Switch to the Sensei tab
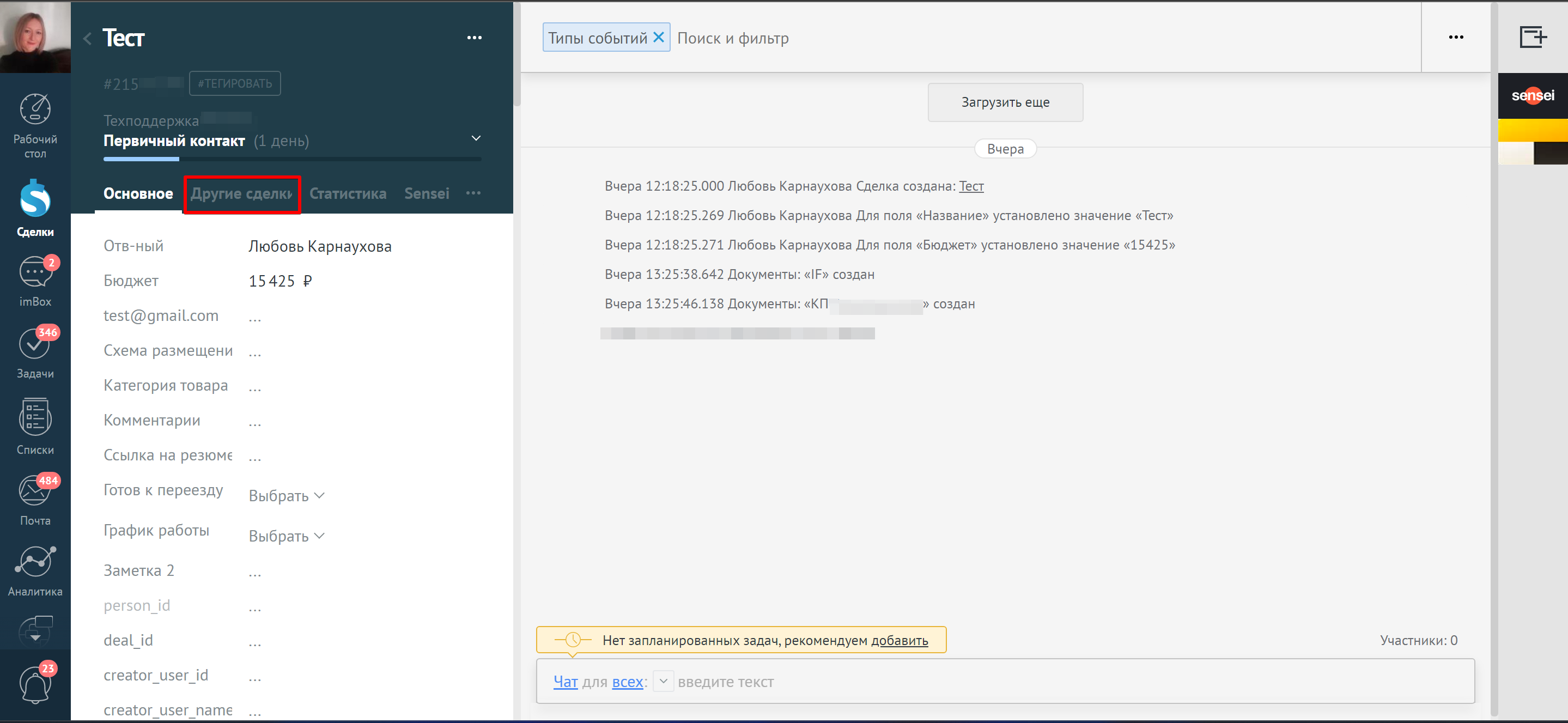 point(427,193)
